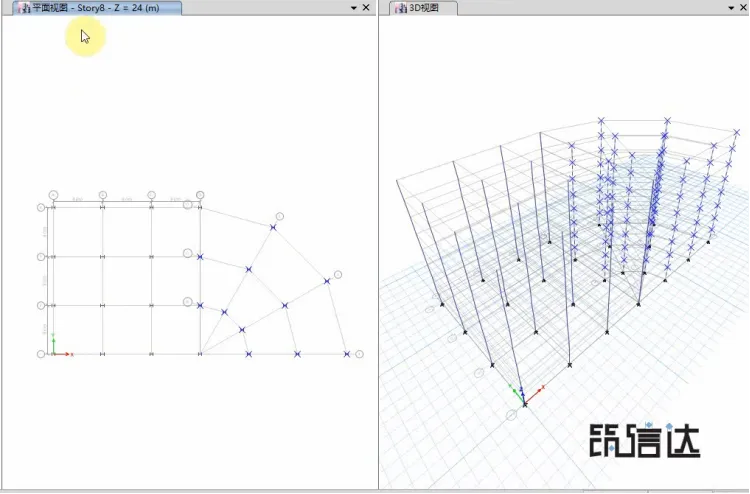750x494 pixels.
Task: Select the topmost blue joint of angled frame
Action: point(273,228)
